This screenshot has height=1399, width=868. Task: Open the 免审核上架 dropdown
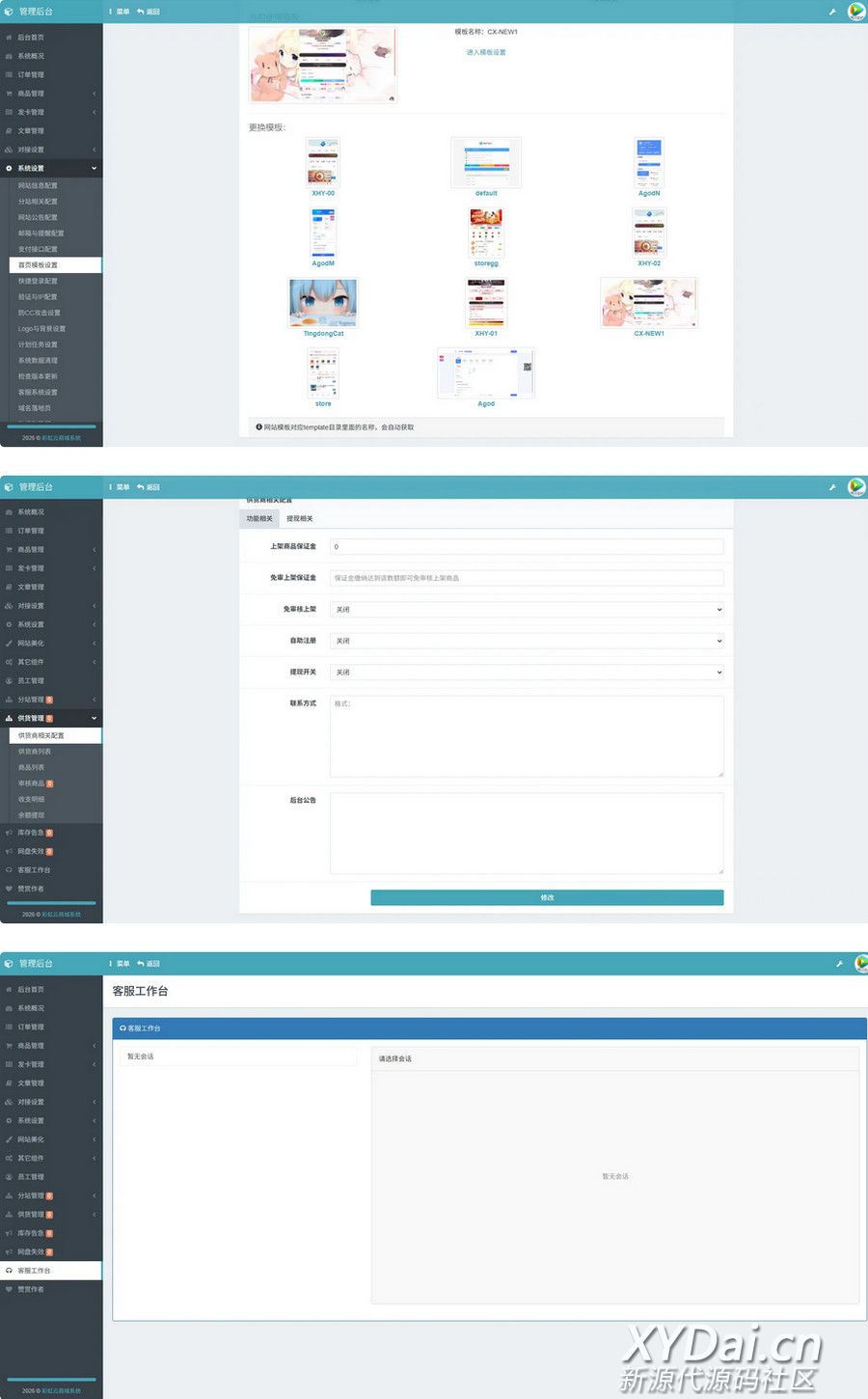coord(527,610)
